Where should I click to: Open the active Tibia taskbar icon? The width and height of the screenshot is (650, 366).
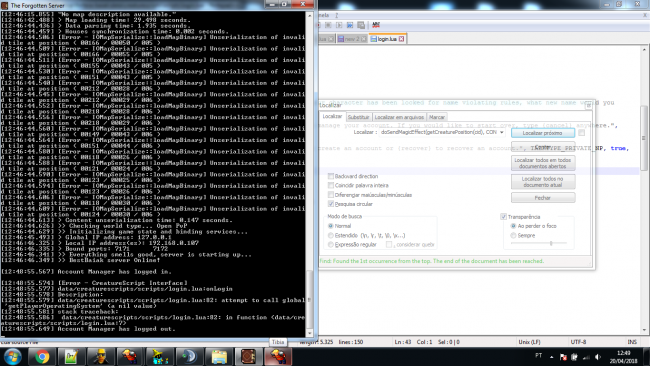pos(278,356)
